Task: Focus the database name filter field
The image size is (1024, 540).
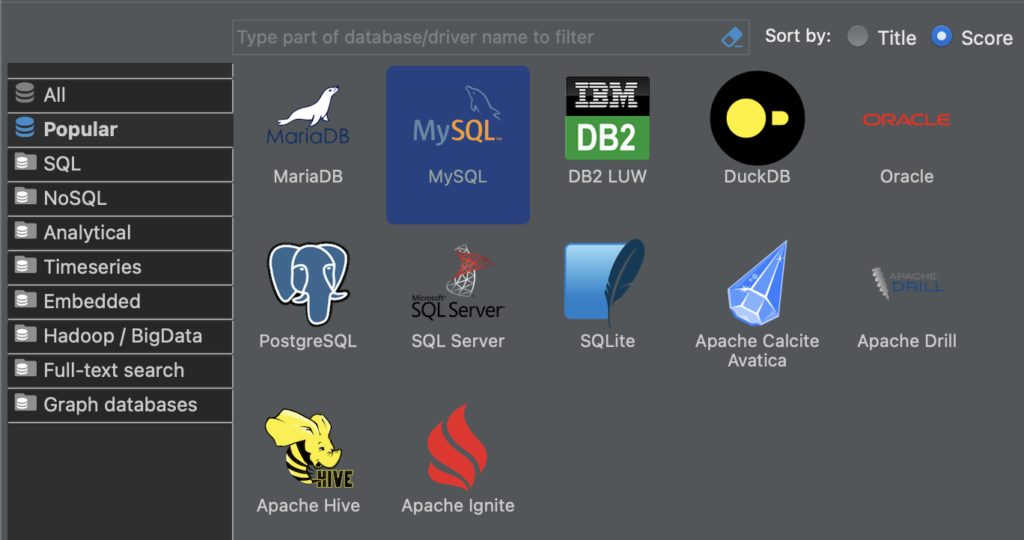Action: click(x=475, y=38)
